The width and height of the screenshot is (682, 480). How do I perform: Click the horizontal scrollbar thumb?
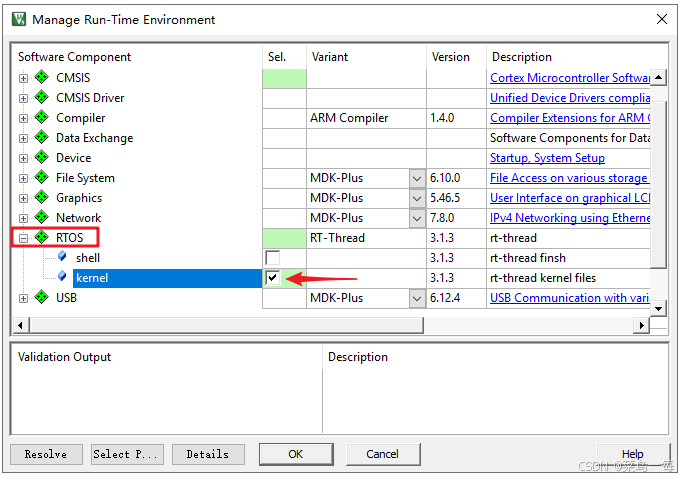point(226,325)
